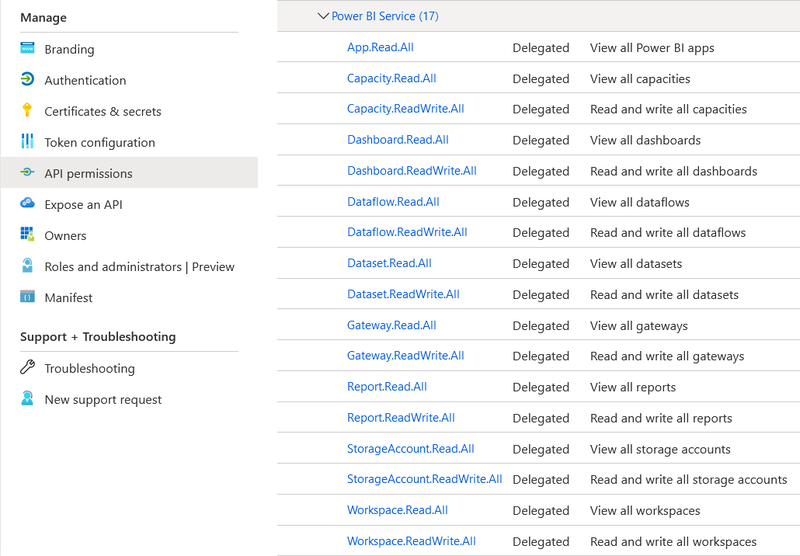
Task: Click 'Read and write all workspaces' text
Action: coord(673,542)
